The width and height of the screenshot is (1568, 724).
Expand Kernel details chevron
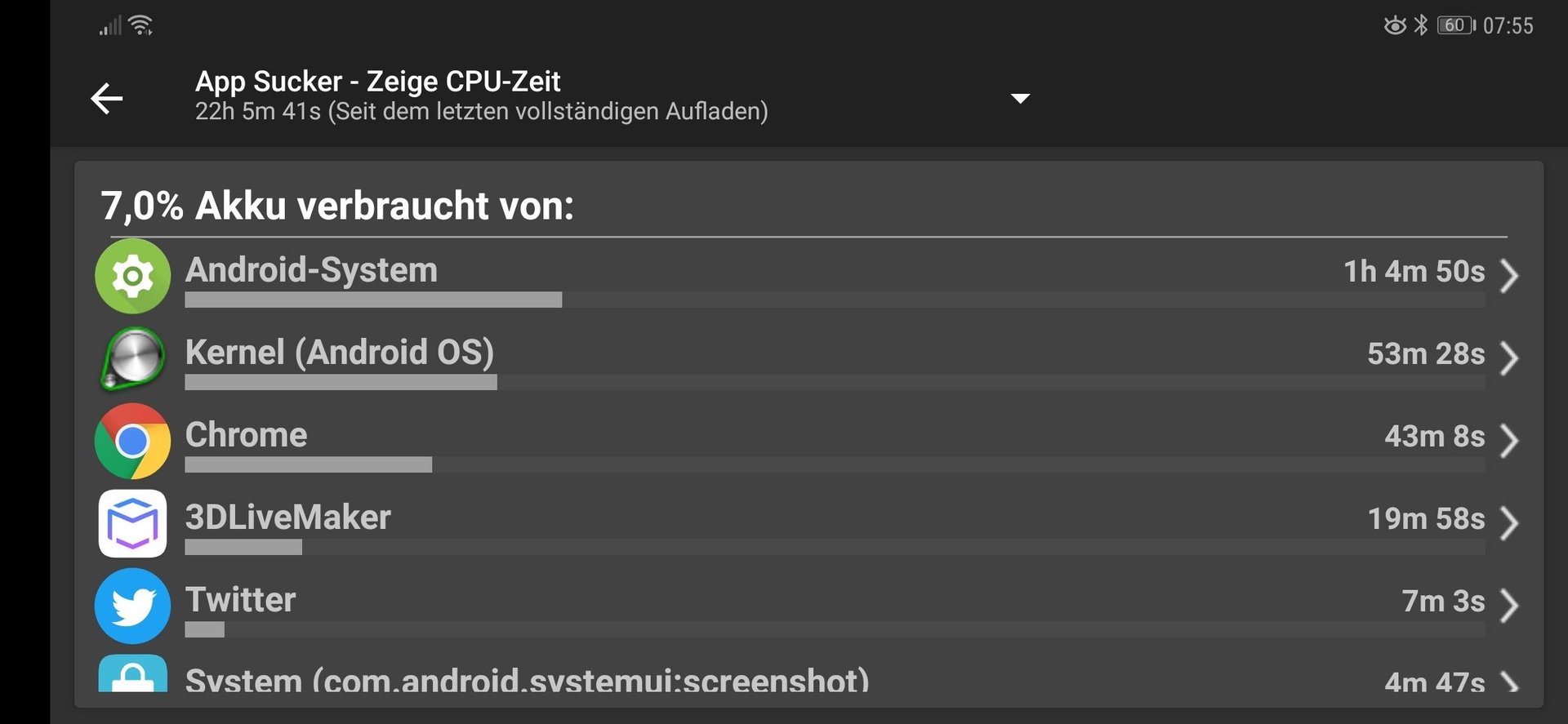(x=1509, y=358)
